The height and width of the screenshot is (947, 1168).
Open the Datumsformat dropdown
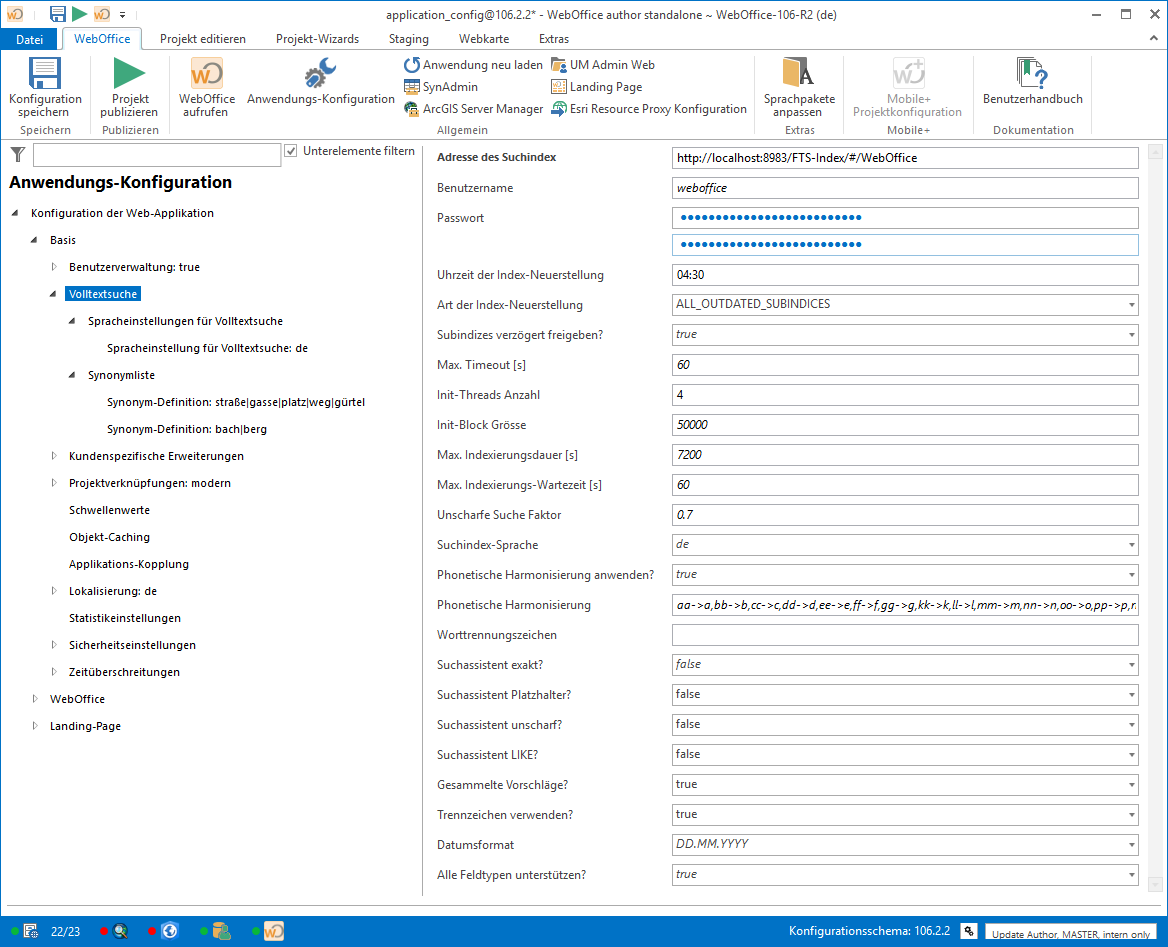(1131, 845)
